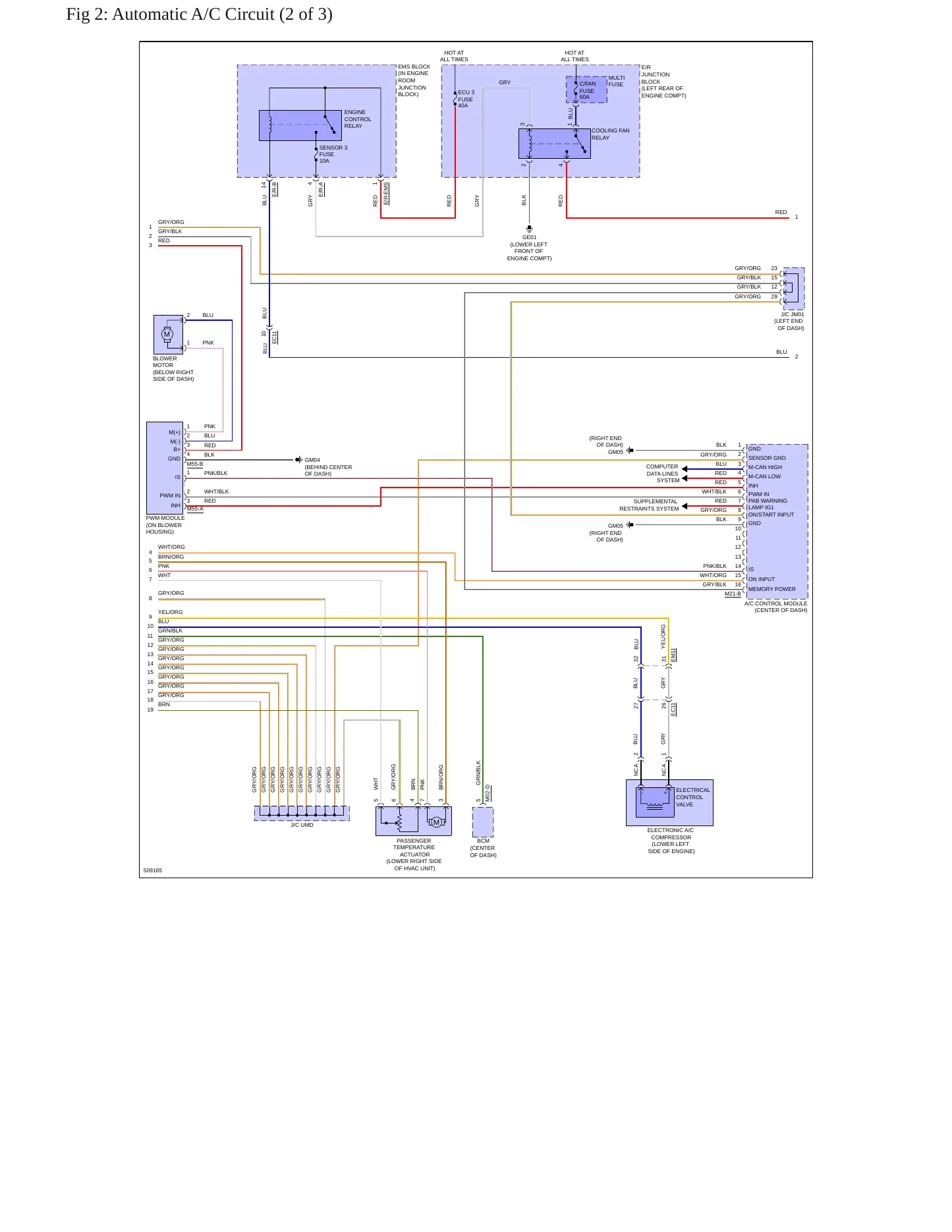Click the GE01 ground symbol

tap(529, 229)
